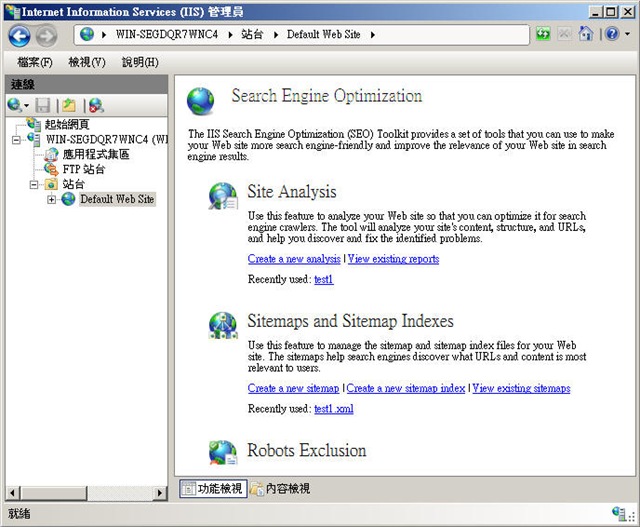Expand arrow after Default Web Site breadcrumb
Viewport: 640px width, 527px height.
coord(373,35)
